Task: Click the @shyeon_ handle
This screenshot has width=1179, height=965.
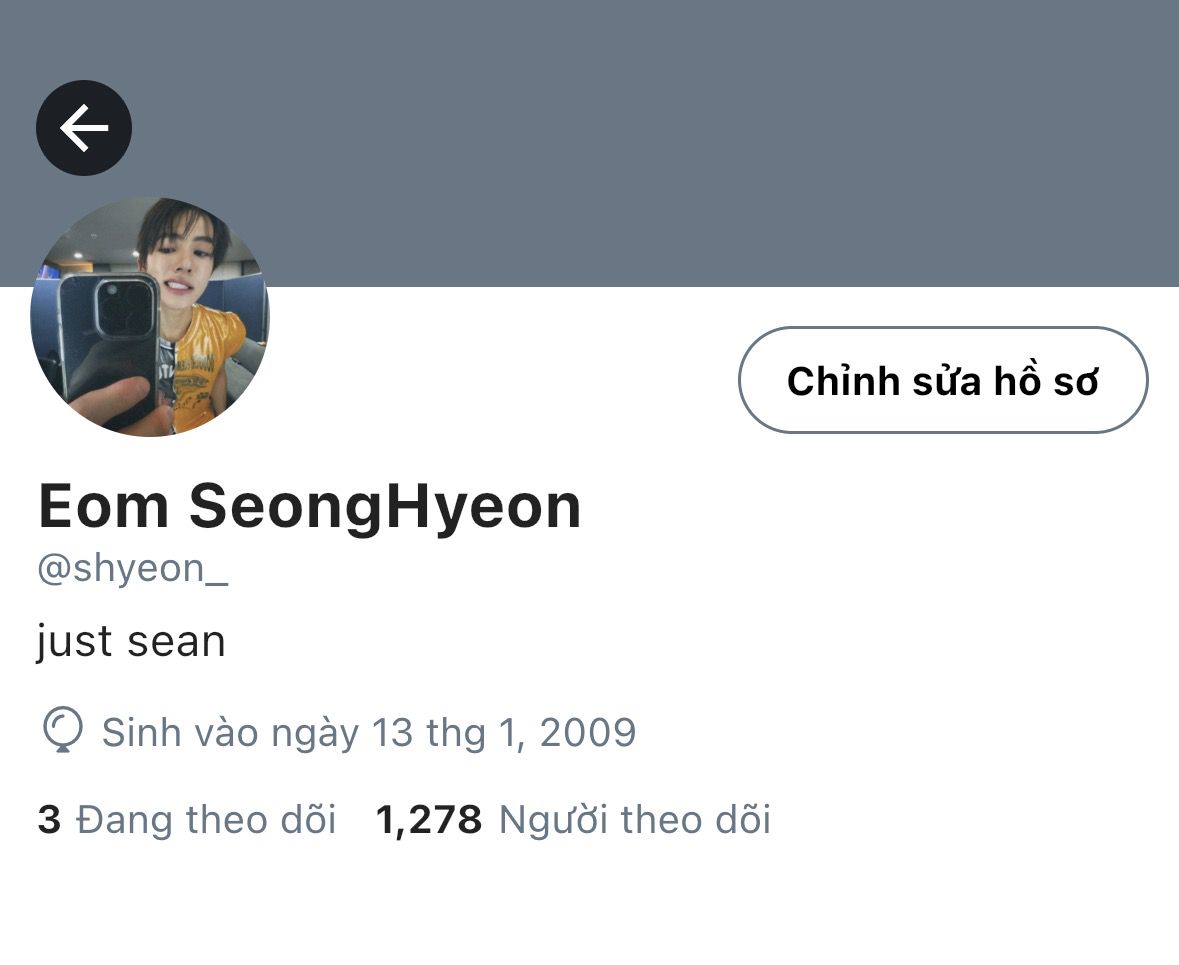Action: [132, 569]
